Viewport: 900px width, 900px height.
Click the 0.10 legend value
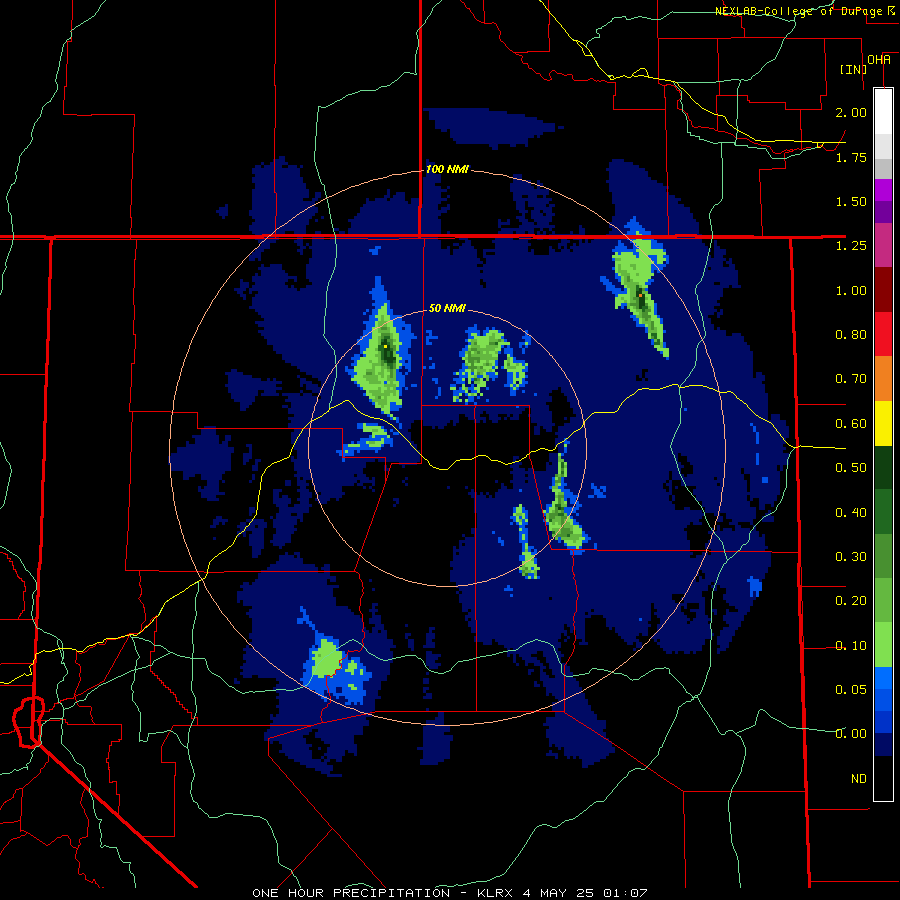pos(851,646)
